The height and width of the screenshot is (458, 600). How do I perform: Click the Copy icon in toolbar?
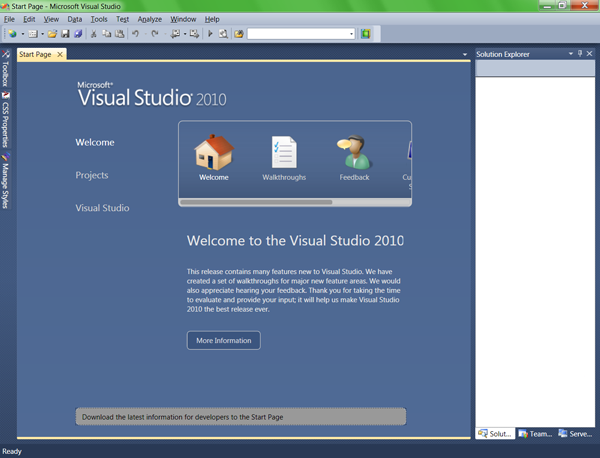(106, 34)
